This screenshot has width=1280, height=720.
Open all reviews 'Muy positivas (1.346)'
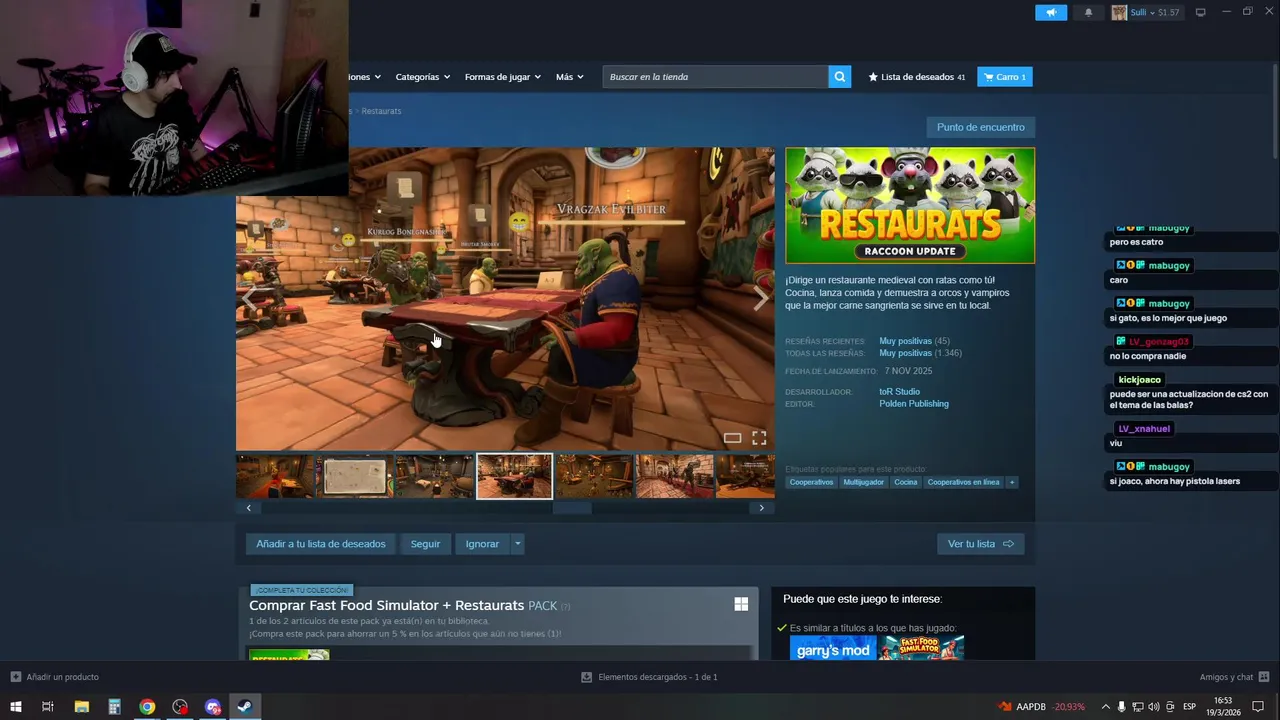[x=920, y=353]
